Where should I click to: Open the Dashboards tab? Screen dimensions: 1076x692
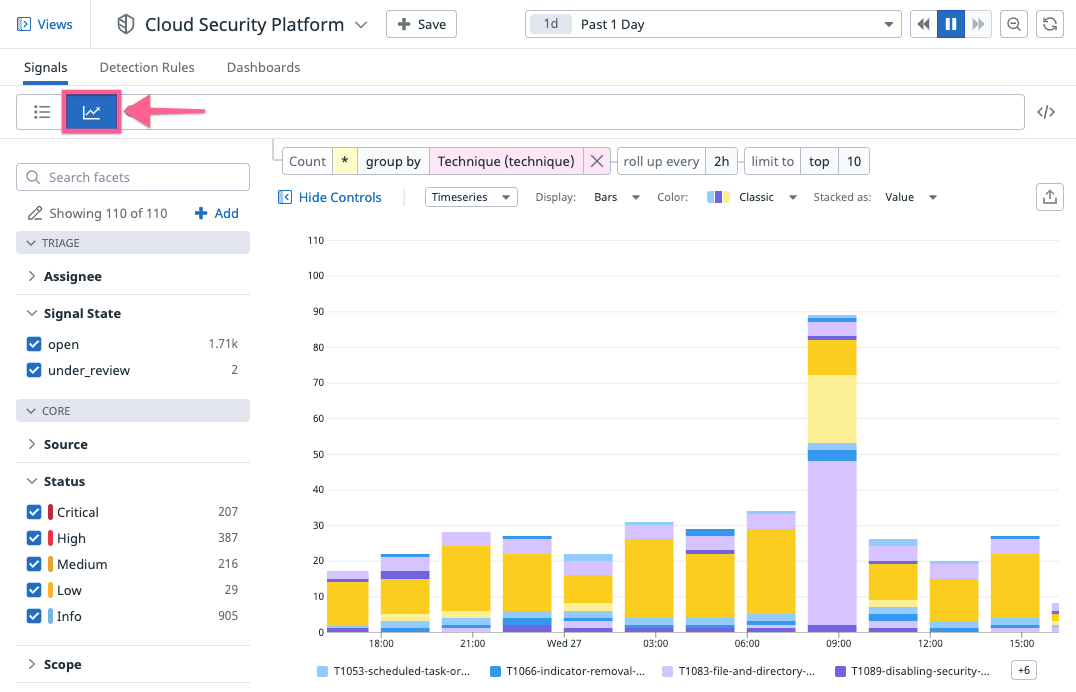[263, 68]
